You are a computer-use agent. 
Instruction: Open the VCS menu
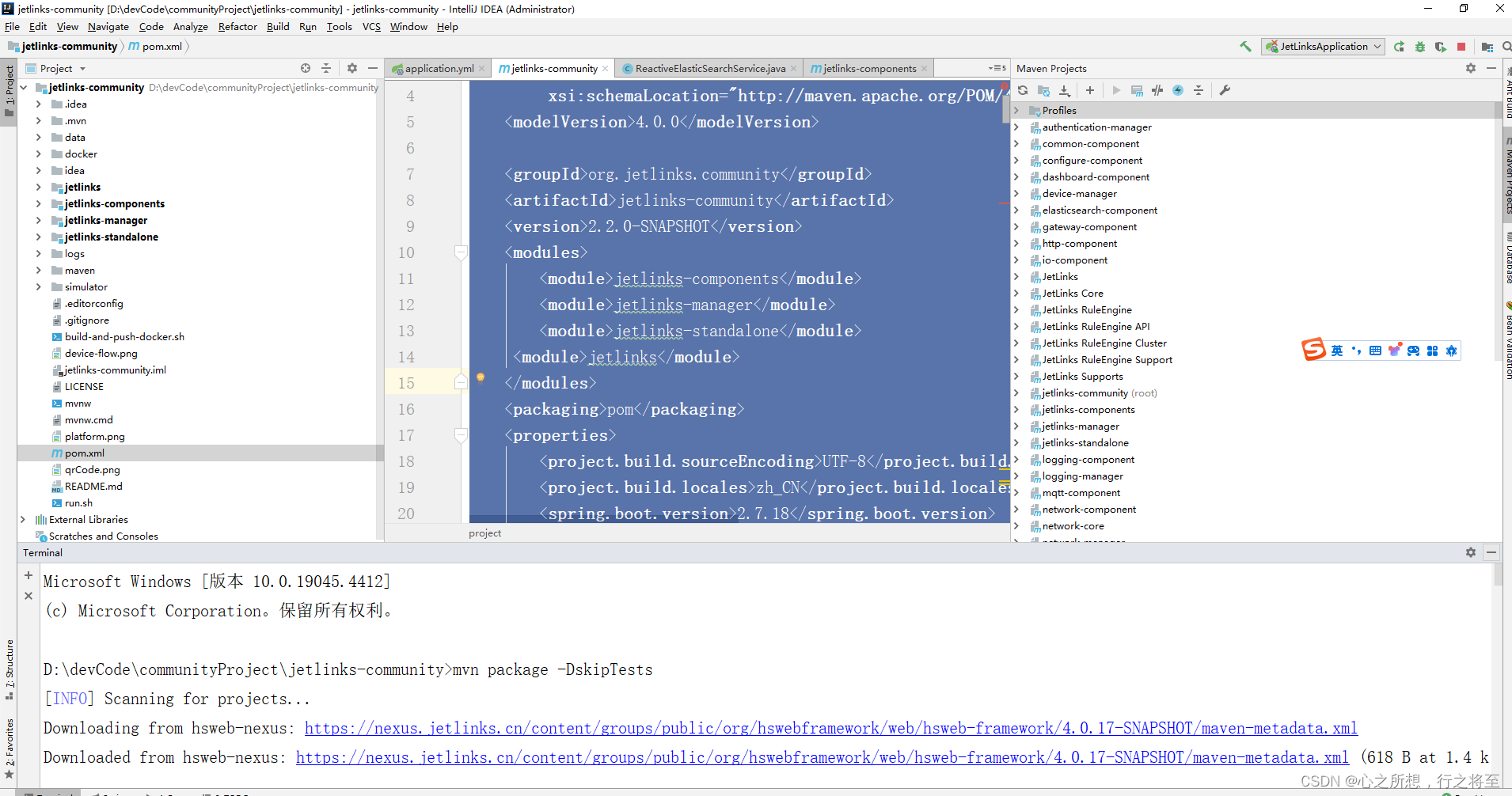point(371,26)
